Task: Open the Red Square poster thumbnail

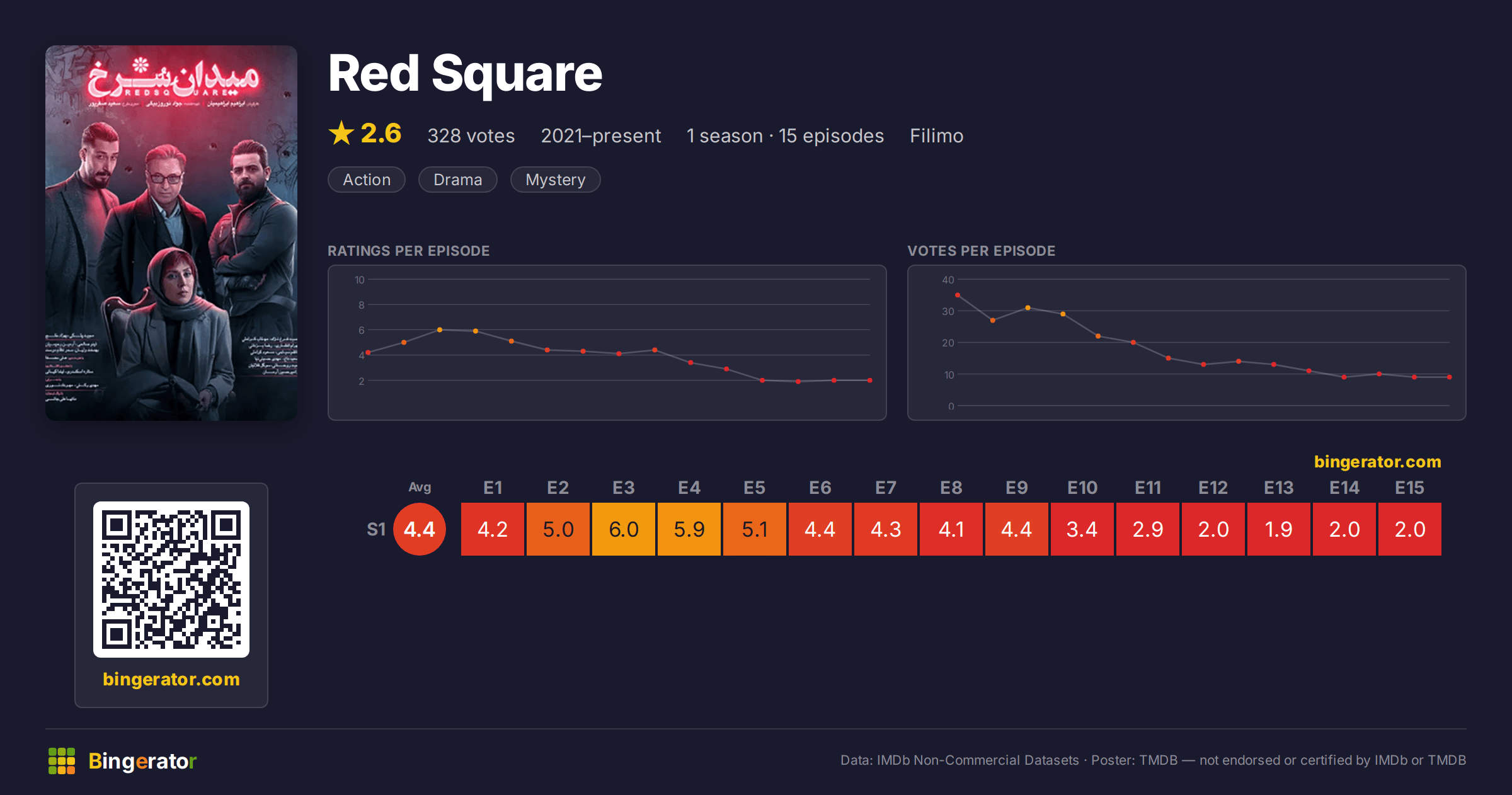Action: (x=171, y=233)
